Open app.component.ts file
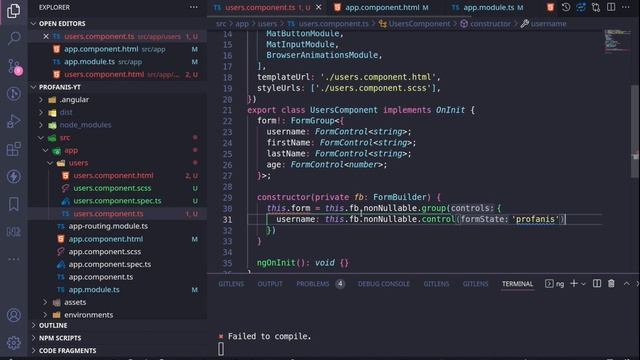This screenshot has height=360, width=640. click(100, 277)
